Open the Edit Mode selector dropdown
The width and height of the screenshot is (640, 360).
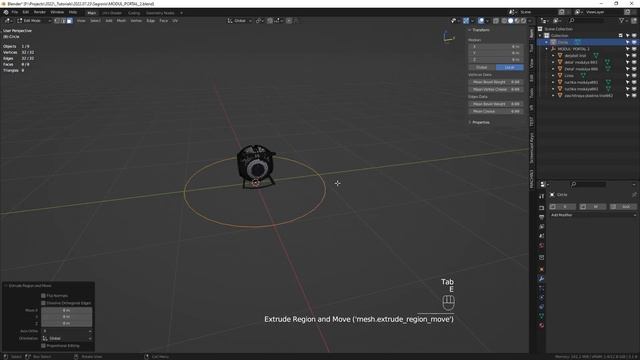[34, 20]
